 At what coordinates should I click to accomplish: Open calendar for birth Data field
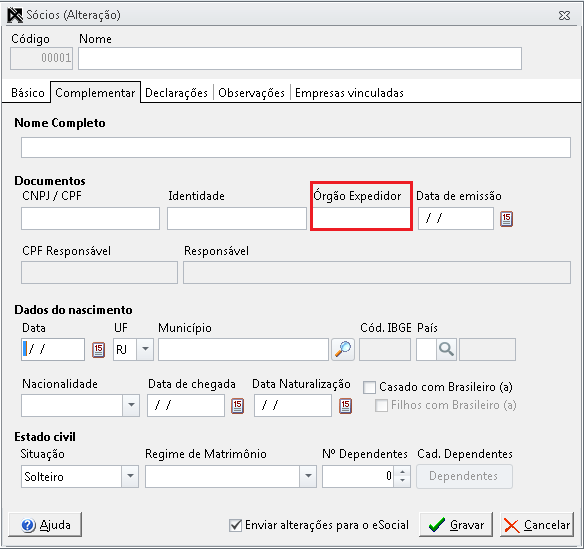pos(98,350)
